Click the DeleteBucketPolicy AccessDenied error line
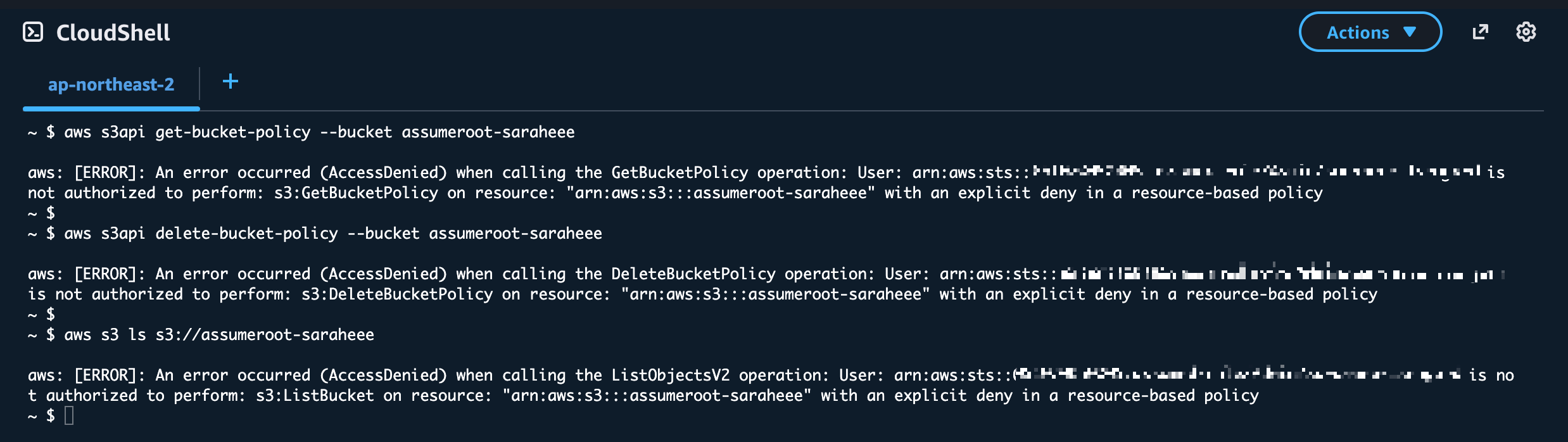The image size is (1568, 442). (766, 274)
